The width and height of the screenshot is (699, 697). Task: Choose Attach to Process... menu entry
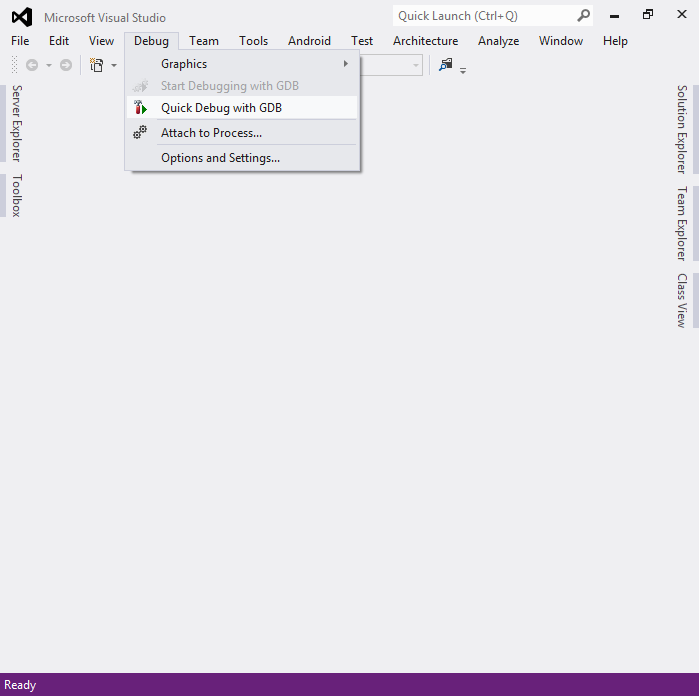click(242, 133)
